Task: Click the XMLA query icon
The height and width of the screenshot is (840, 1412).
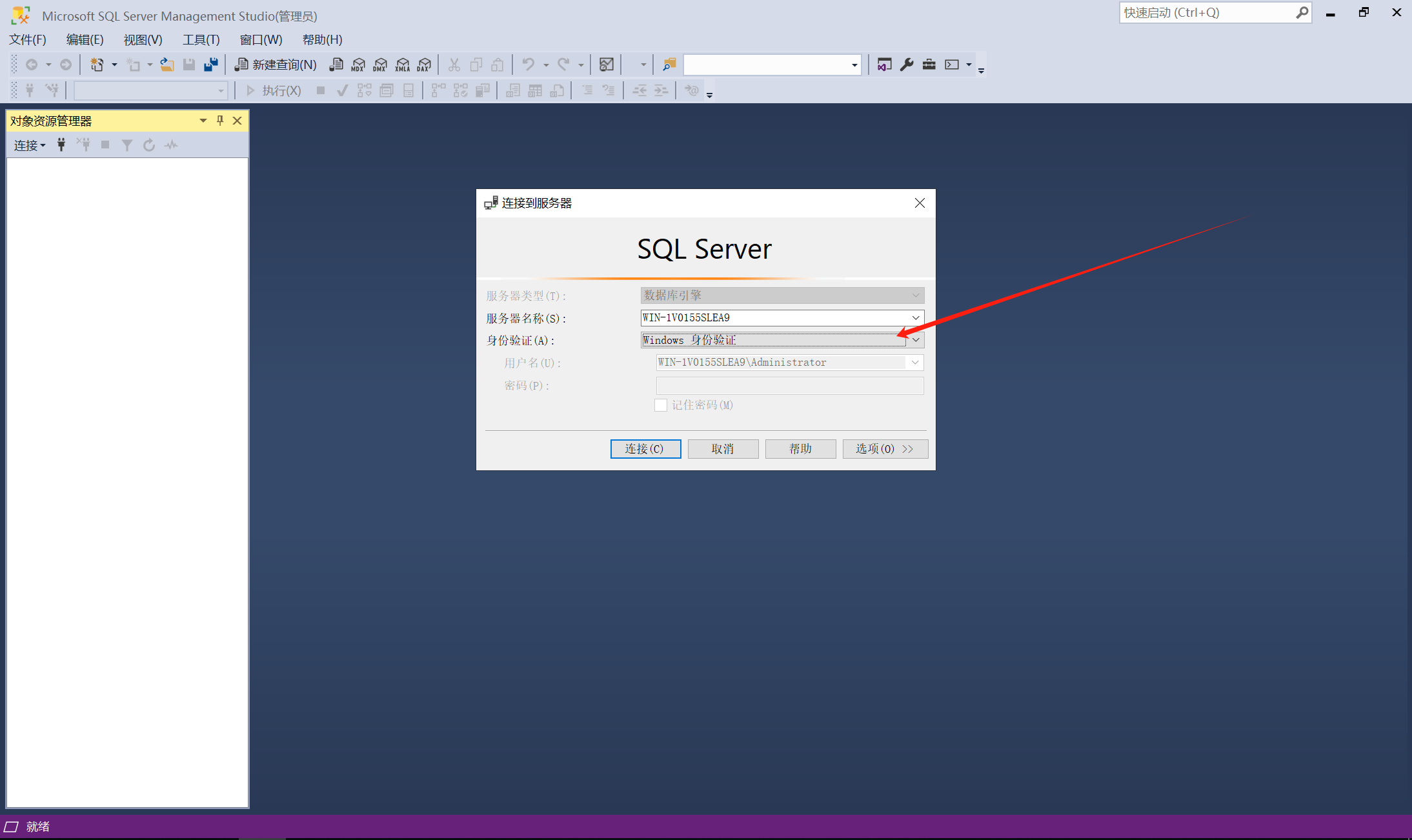Action: (x=402, y=65)
